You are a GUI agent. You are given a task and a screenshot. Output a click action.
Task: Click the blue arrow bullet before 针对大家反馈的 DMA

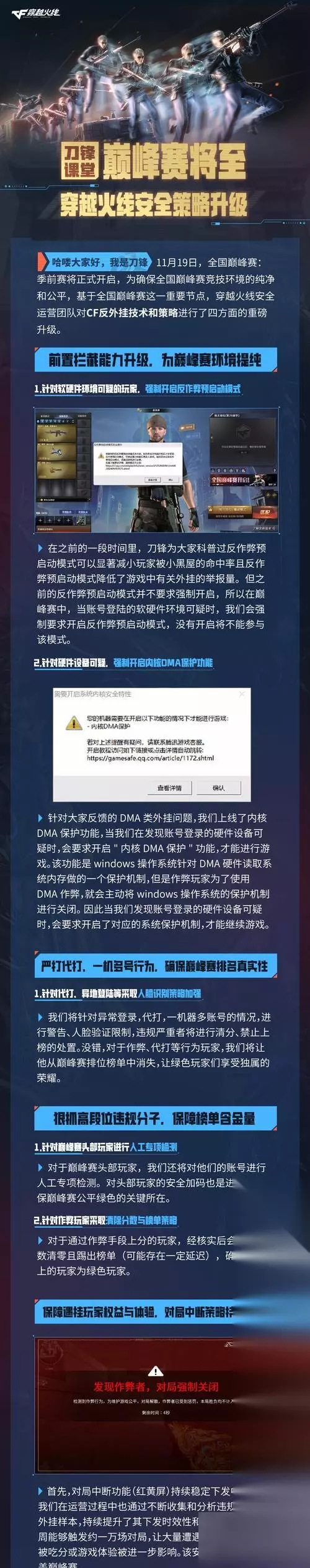click(x=40, y=818)
